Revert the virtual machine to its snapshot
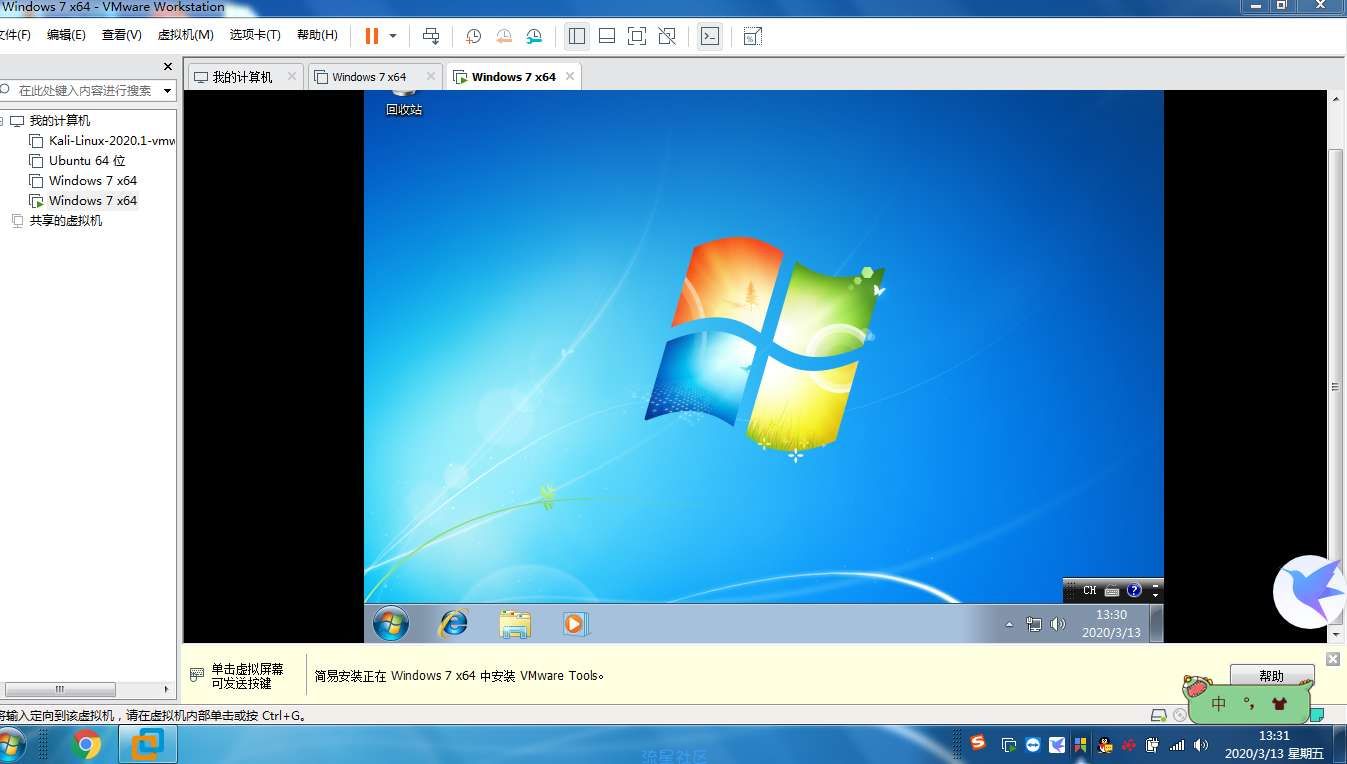1347x764 pixels. click(x=504, y=36)
